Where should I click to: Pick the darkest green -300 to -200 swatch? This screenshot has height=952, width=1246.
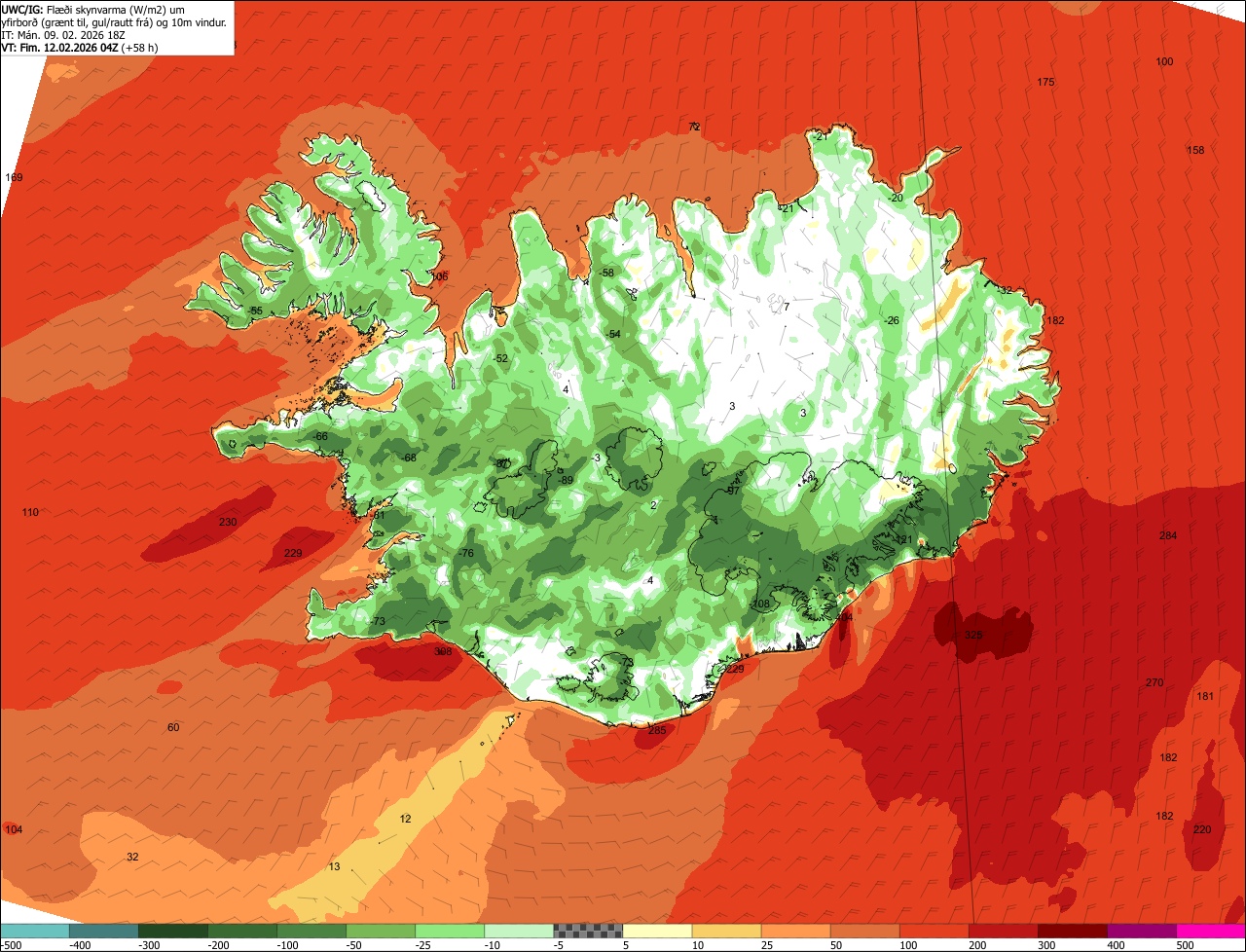(173, 931)
